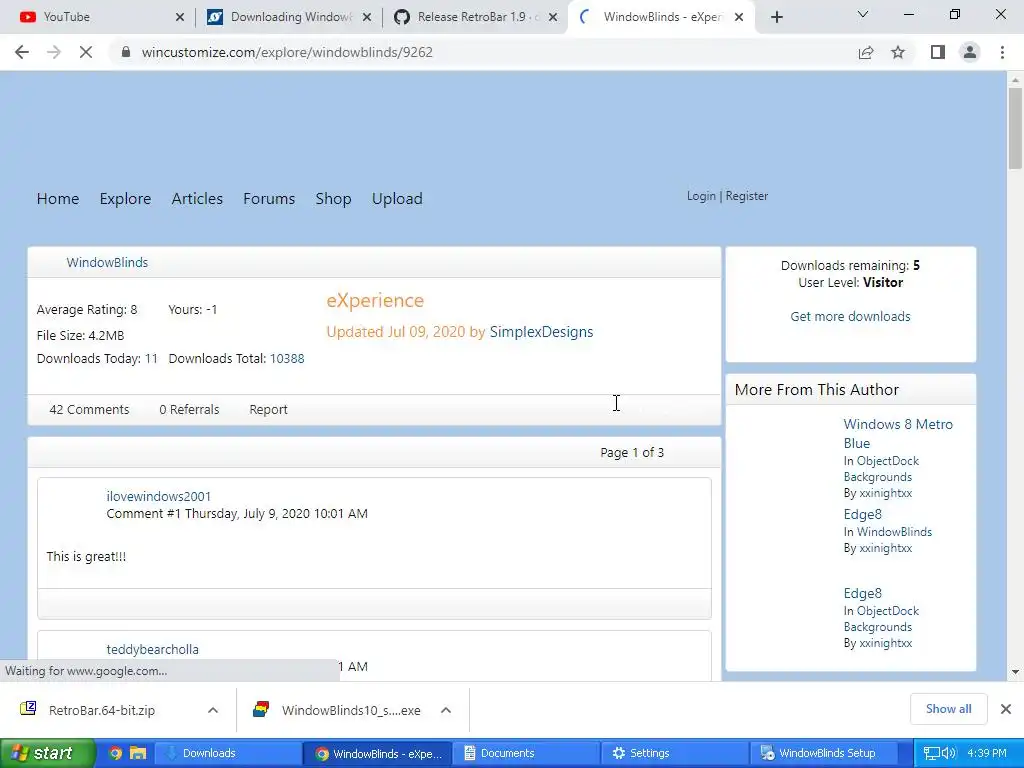
Task: Open the Upload navigation item
Action: [397, 199]
